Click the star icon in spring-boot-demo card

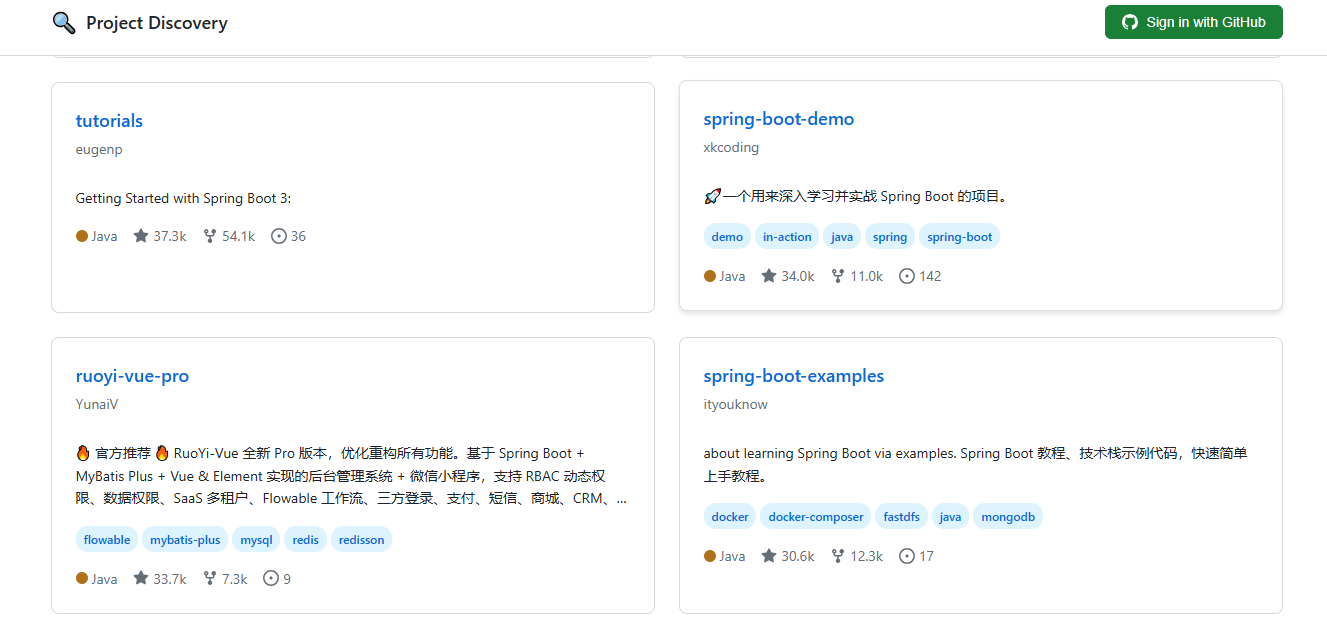(x=769, y=276)
